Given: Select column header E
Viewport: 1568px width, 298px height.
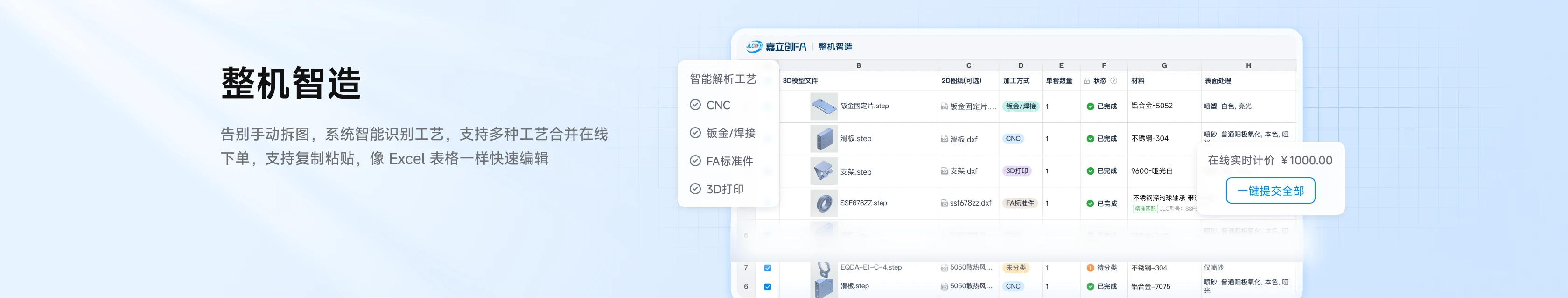Looking at the screenshot, I should [x=1061, y=65].
